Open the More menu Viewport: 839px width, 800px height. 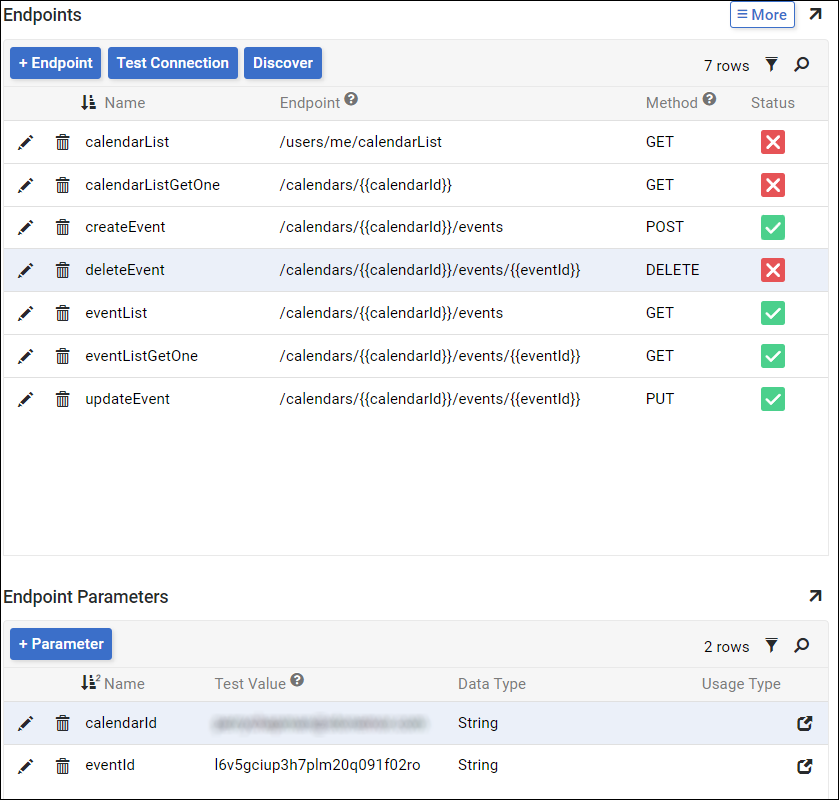click(x=762, y=15)
